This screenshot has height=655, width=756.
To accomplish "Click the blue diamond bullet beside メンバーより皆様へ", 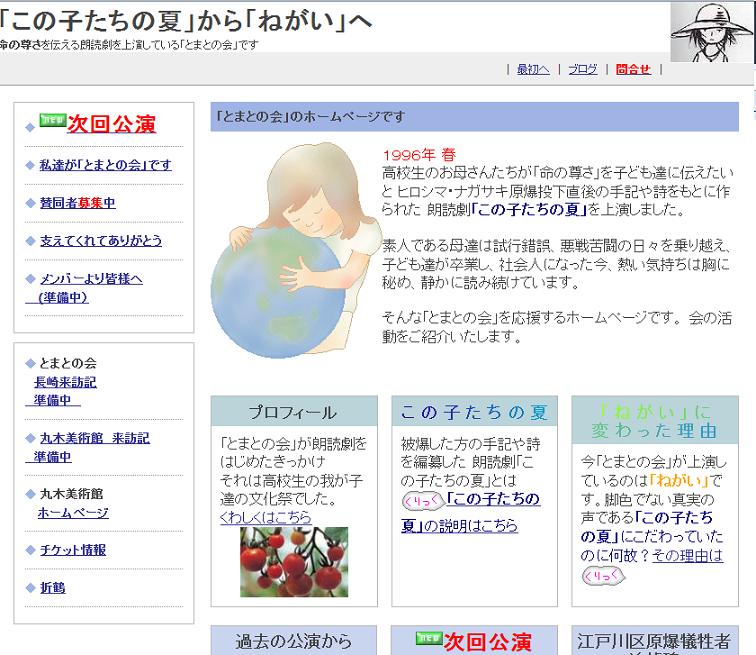I will (30, 279).
